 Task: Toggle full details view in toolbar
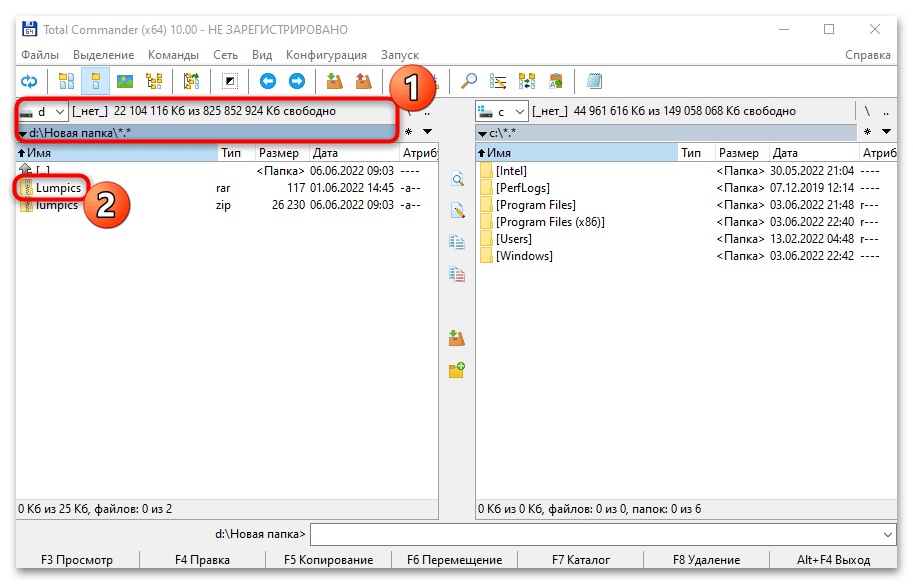(x=96, y=81)
